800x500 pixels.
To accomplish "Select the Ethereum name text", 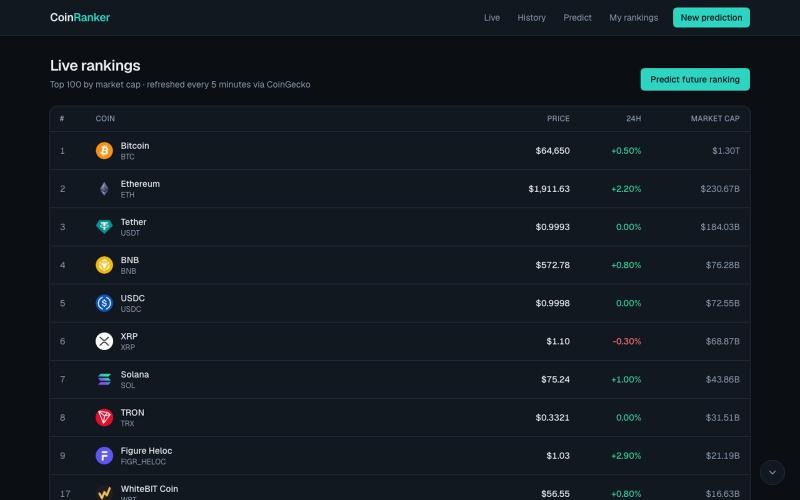I will point(140,184).
